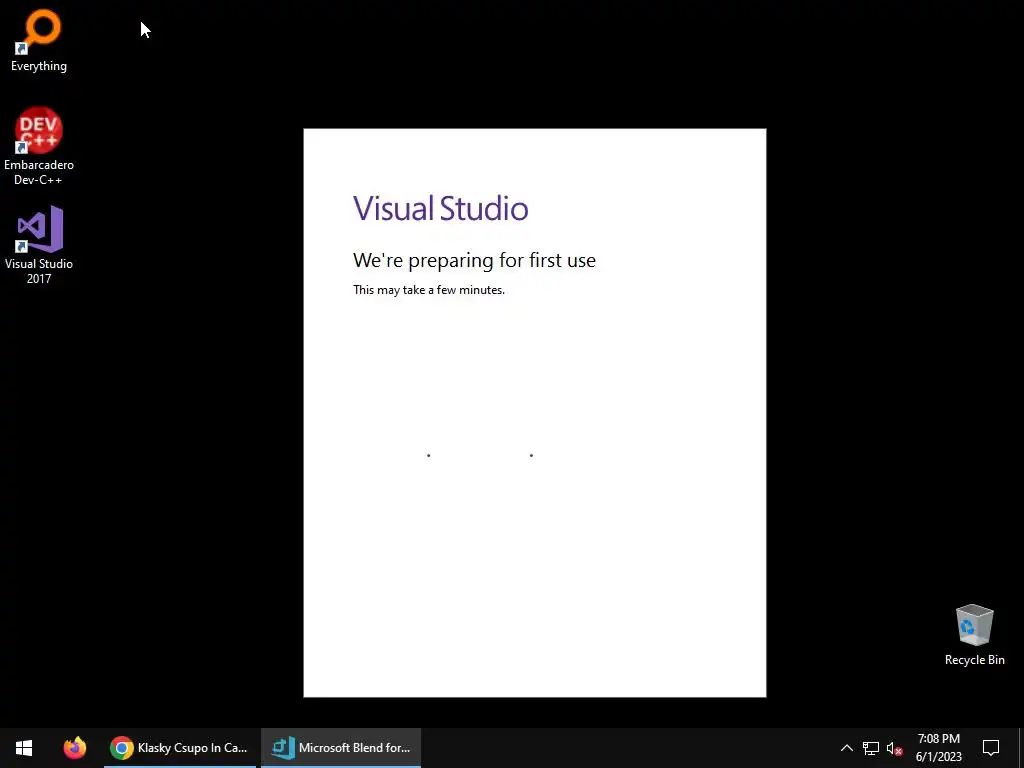The height and width of the screenshot is (768, 1024).
Task: Open the clock showing 7:08 PM
Action: pyautogui.click(x=938, y=748)
